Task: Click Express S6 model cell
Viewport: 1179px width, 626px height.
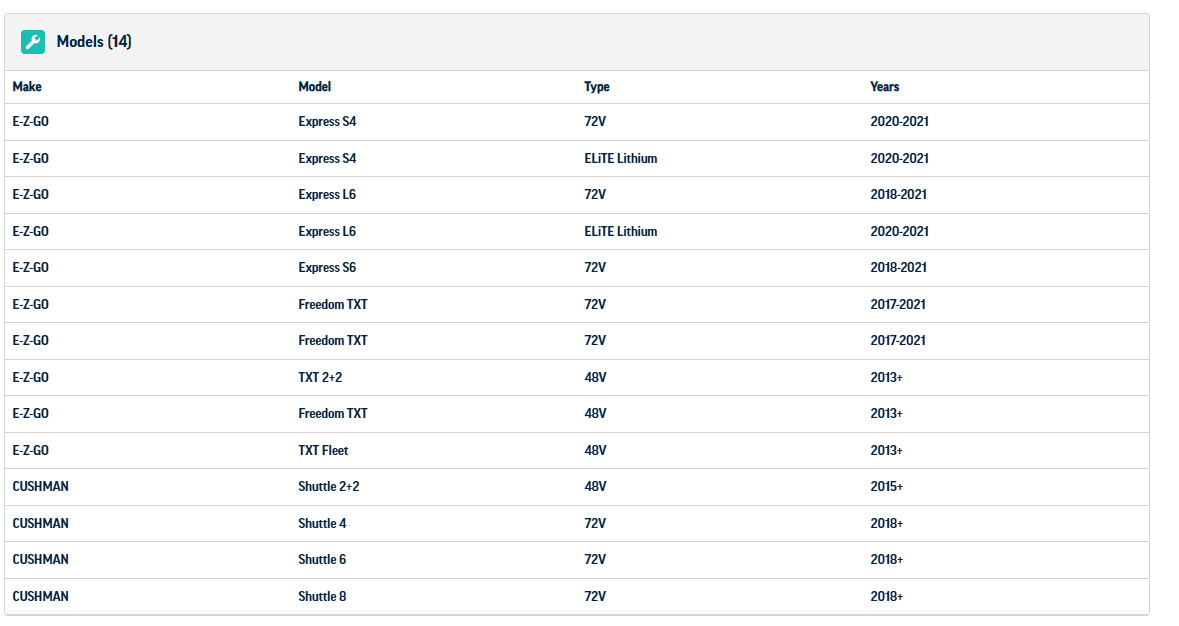Action: tap(327, 268)
